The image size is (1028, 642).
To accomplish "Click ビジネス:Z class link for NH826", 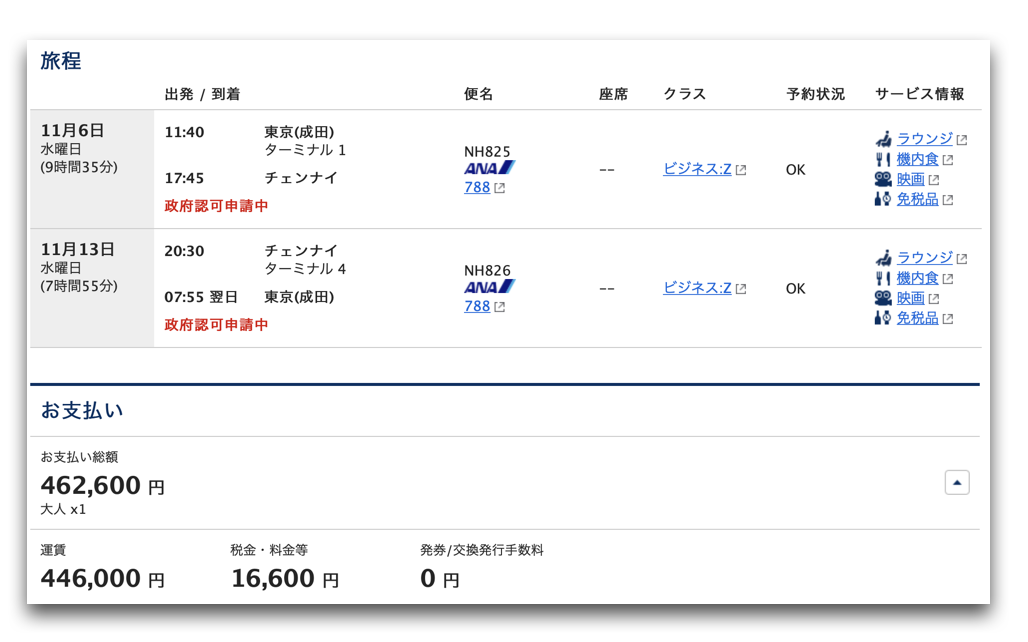I will coord(697,288).
